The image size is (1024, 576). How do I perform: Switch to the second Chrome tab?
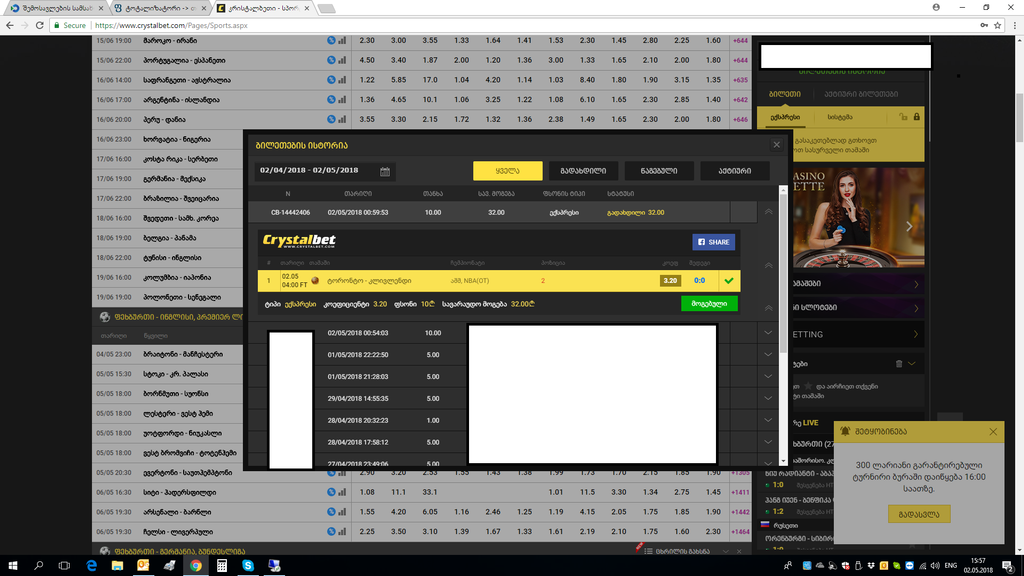159,8
